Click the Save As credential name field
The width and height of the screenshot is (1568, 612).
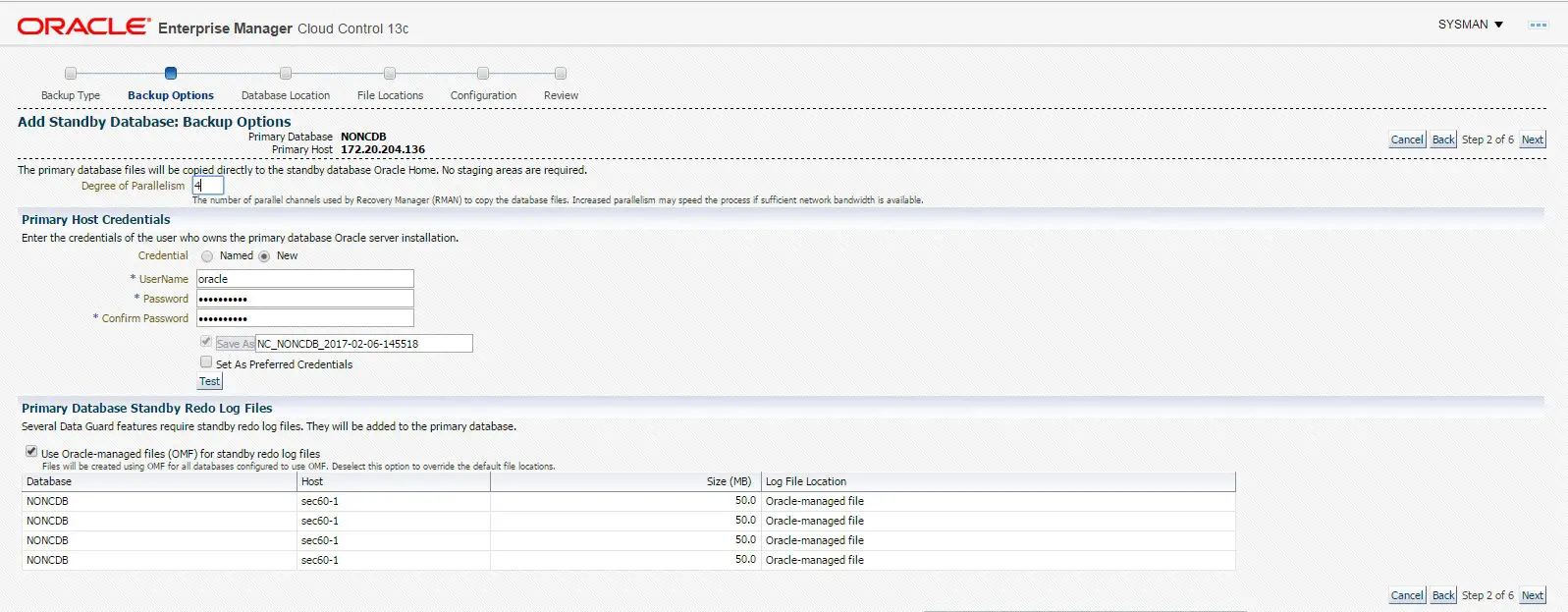[364, 344]
